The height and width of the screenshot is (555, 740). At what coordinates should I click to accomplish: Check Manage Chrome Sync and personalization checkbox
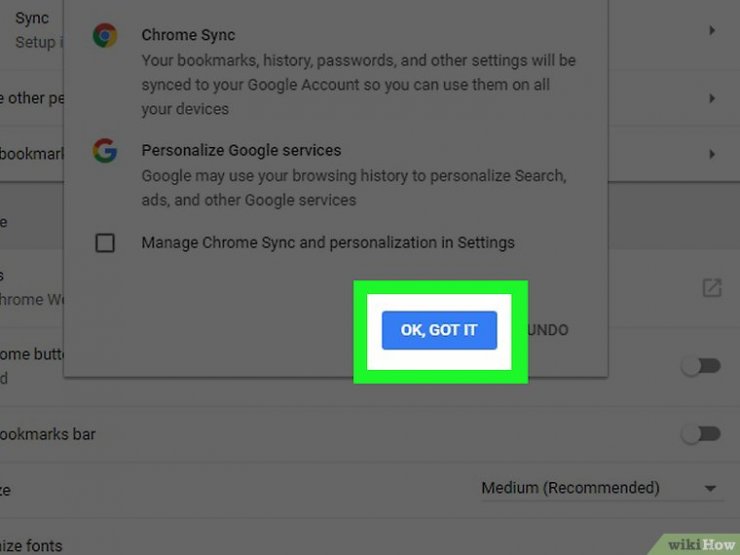click(x=105, y=243)
